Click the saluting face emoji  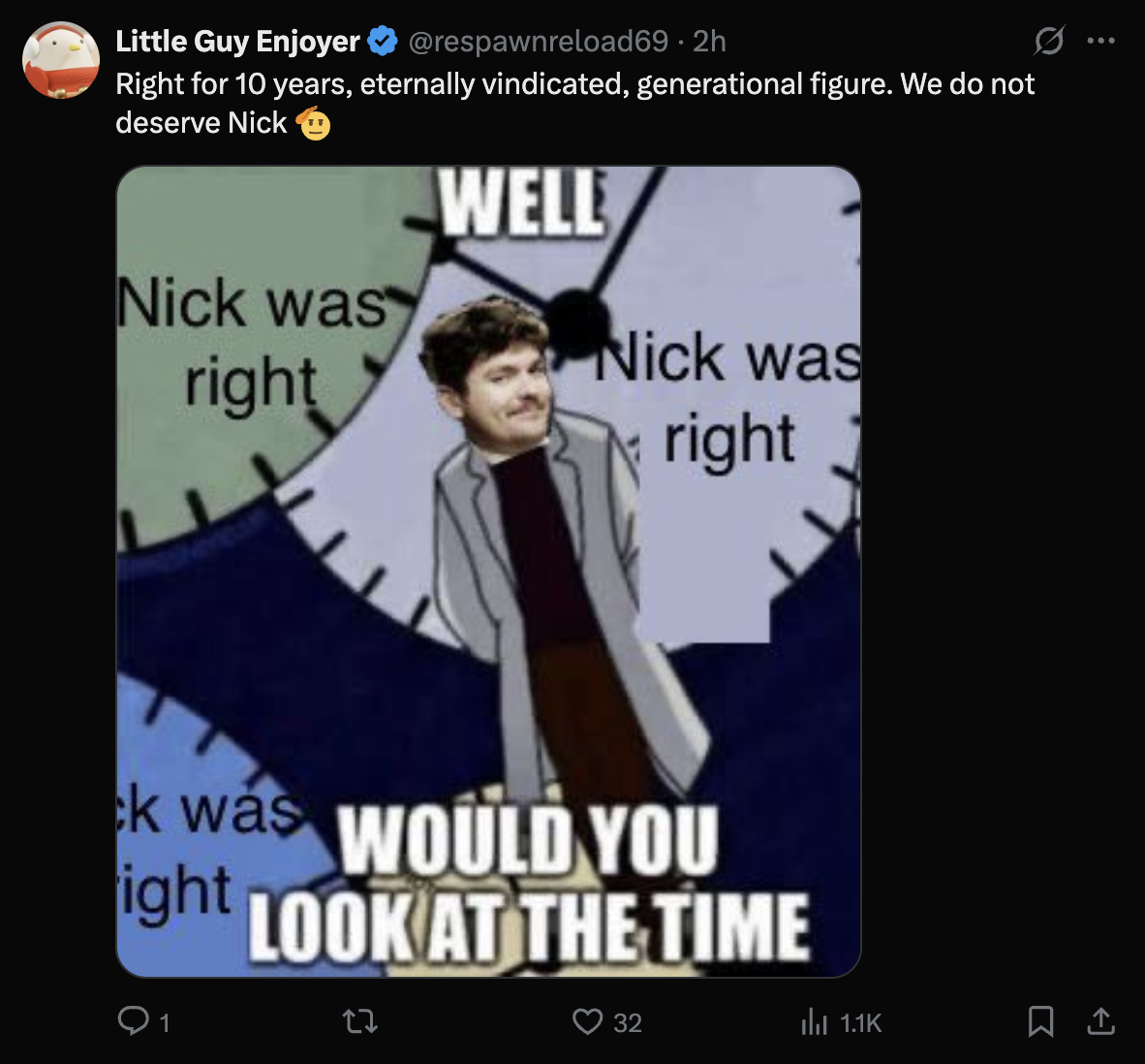[x=314, y=123]
